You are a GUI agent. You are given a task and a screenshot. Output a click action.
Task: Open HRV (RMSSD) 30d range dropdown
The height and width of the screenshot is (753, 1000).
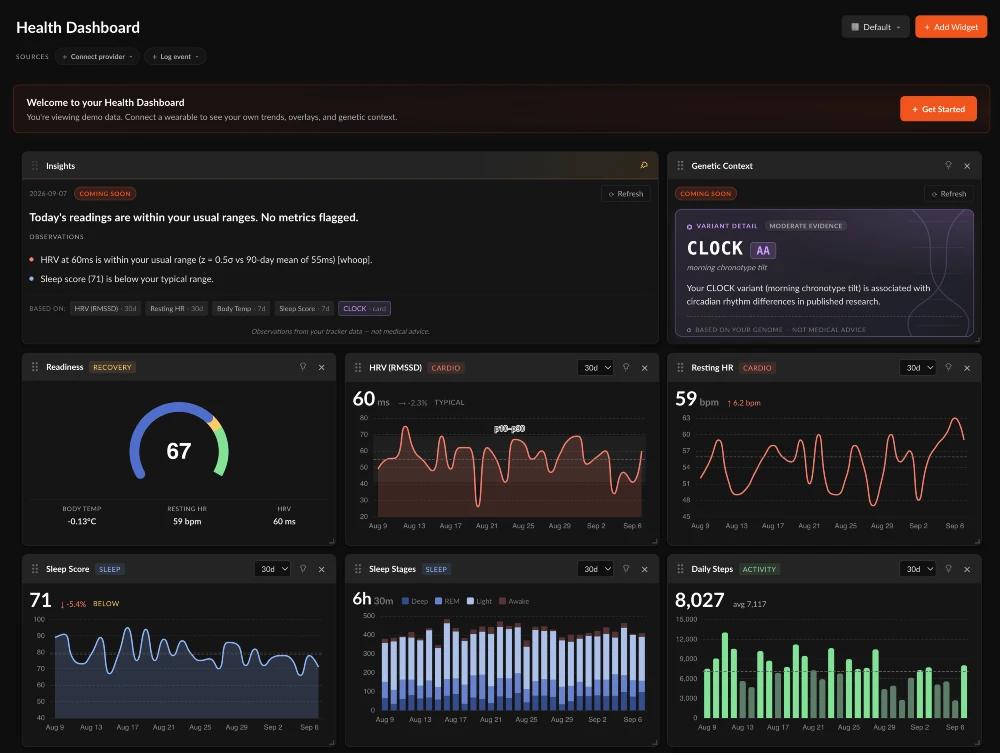[x=596, y=368]
